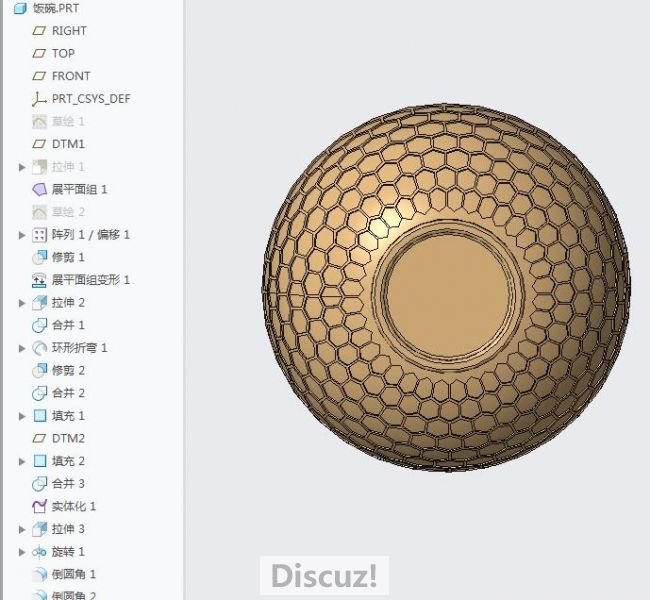650x600 pixels.
Task: Expand the 旋转 1 feature node
Action: tap(22, 552)
